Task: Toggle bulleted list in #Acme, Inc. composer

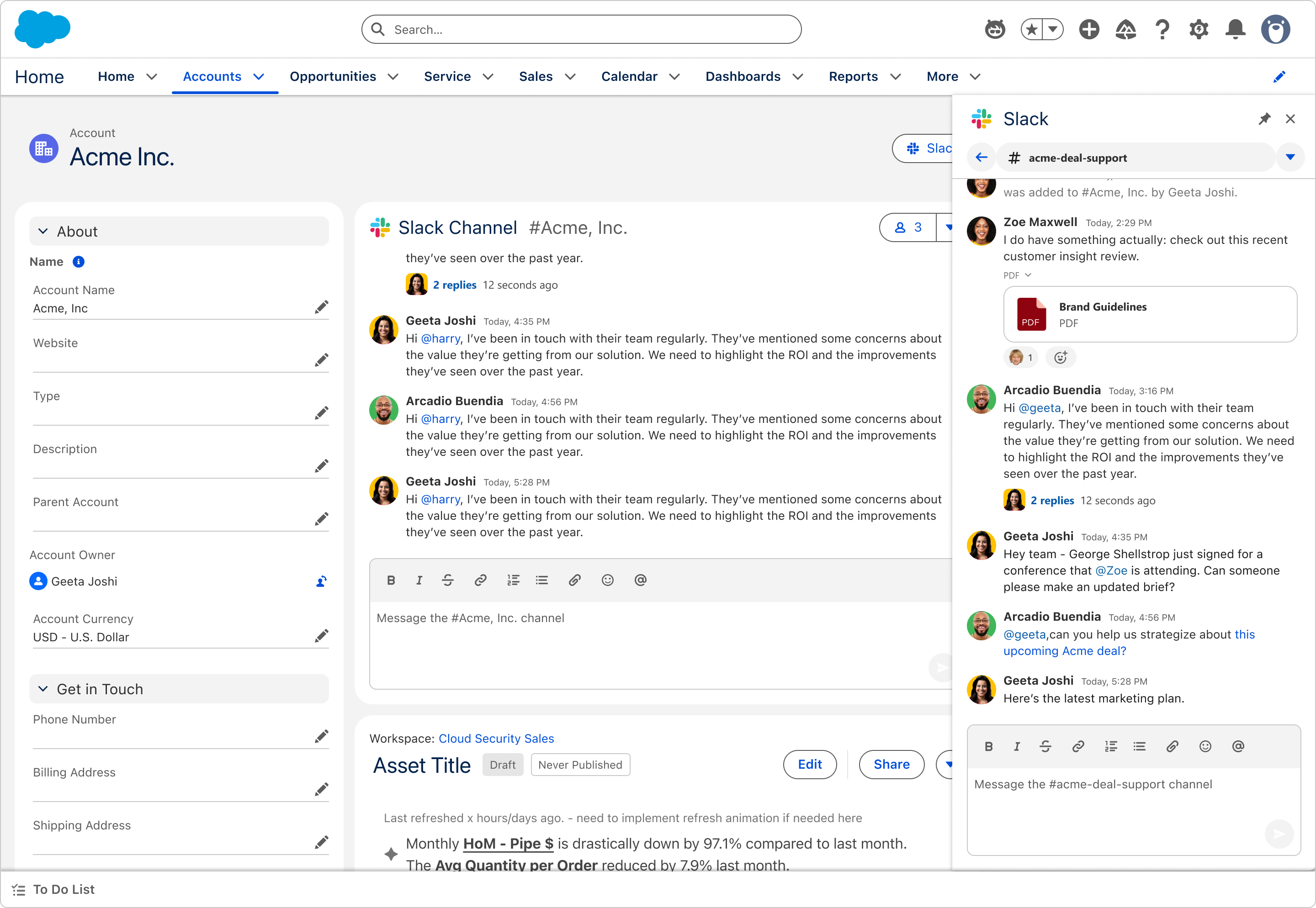Action: [x=542, y=581]
